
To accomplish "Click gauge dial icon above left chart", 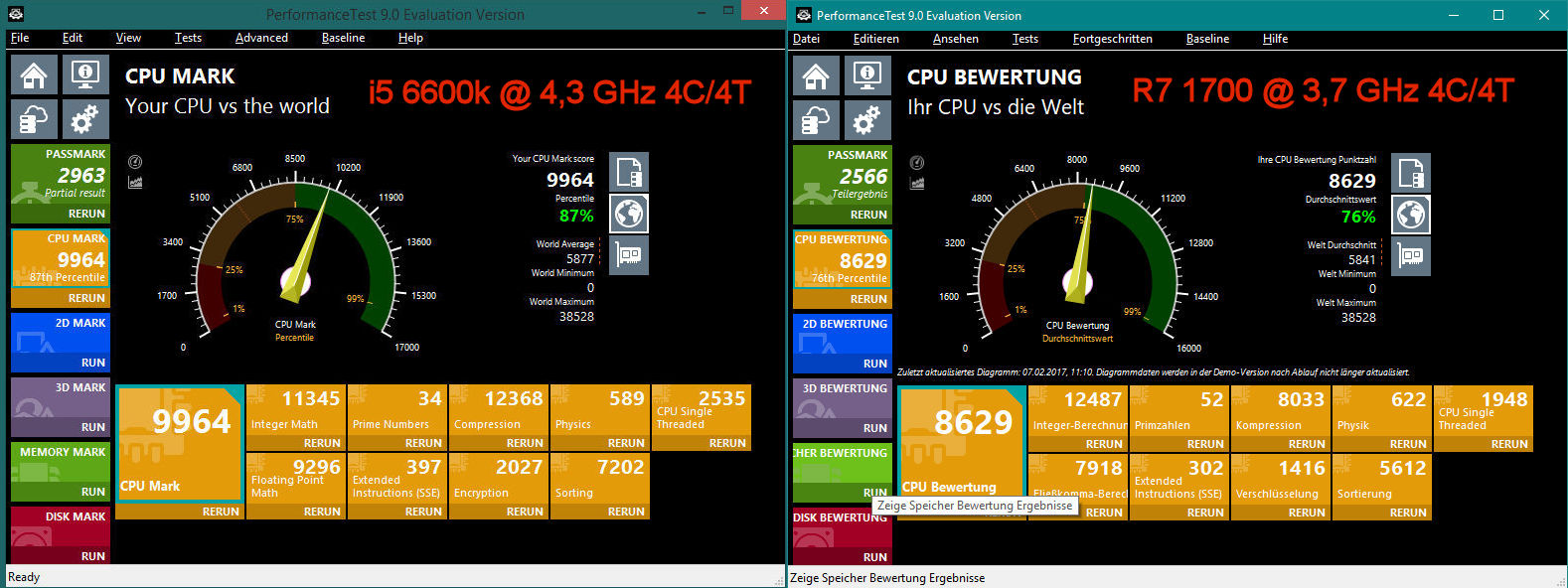I will [135, 162].
